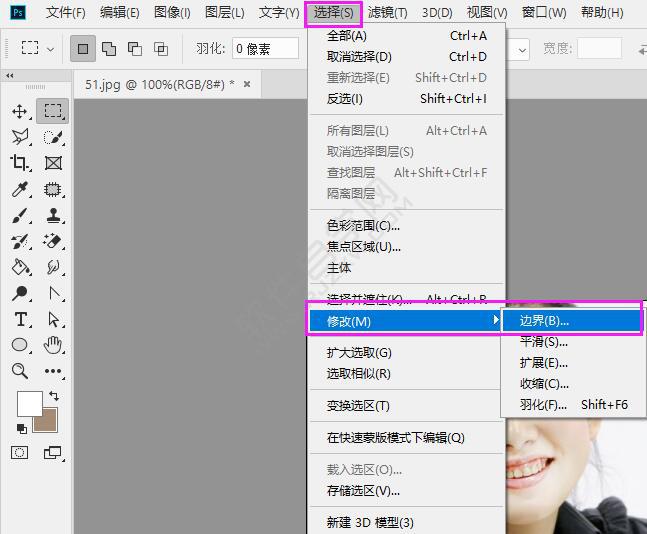Select the Zoom tool
The image size is (647, 534).
(19, 371)
